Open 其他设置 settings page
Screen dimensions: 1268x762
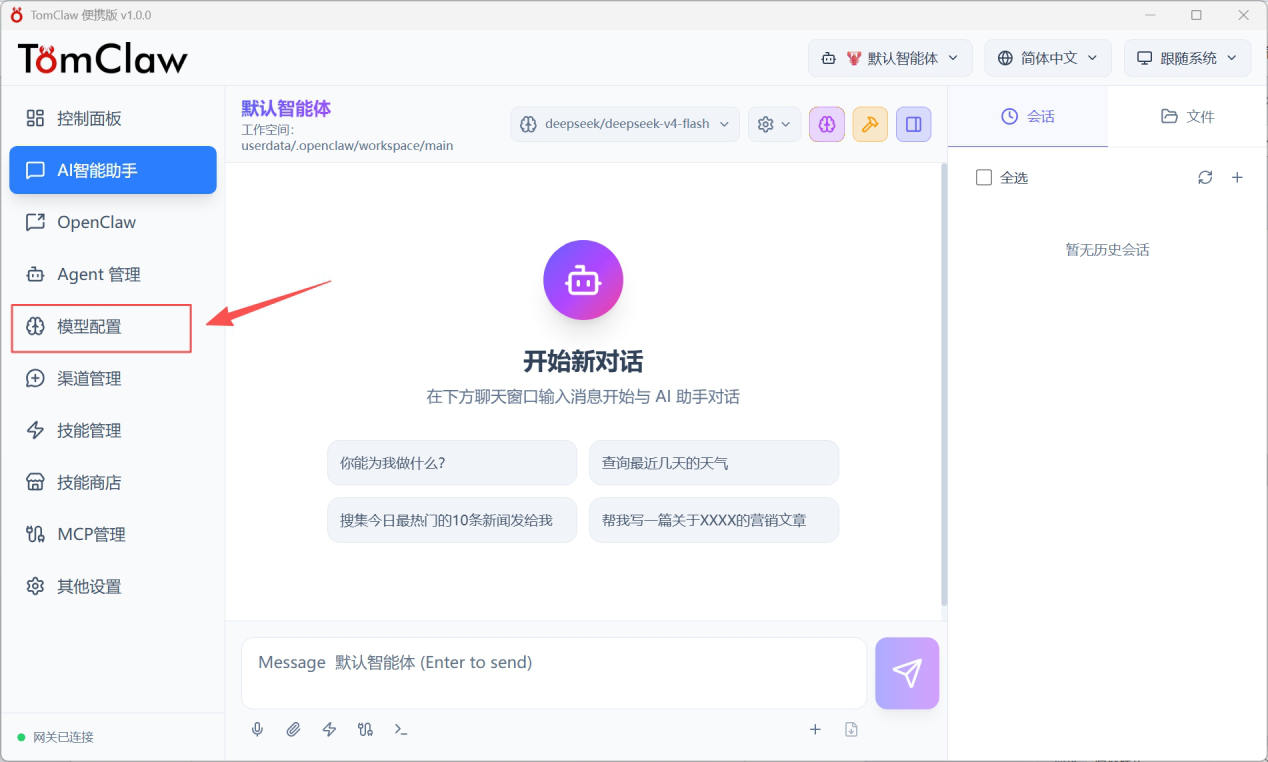tap(113, 586)
